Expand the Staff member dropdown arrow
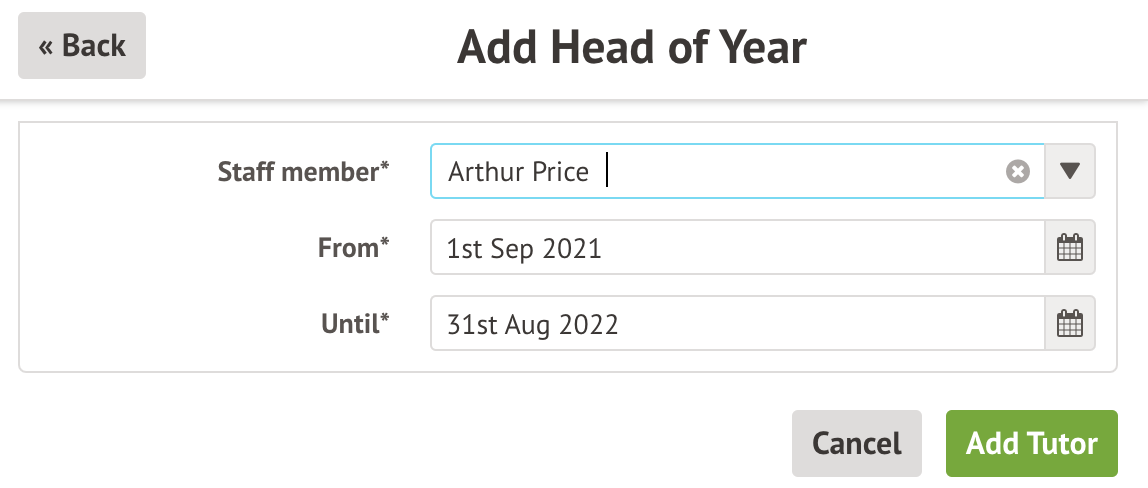This screenshot has width=1148, height=488. pos(1070,172)
